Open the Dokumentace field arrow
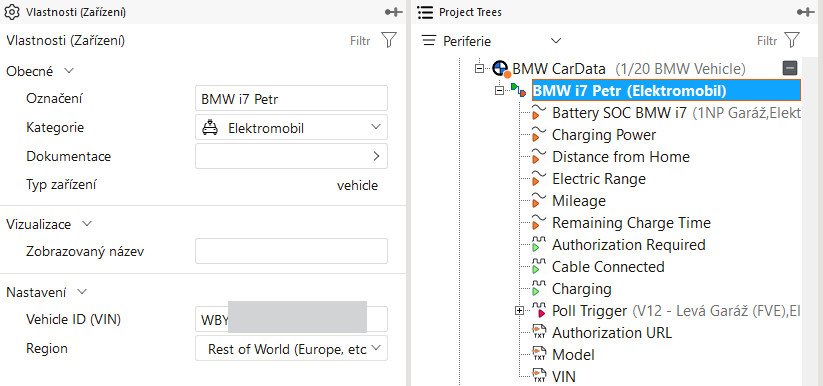 [376, 156]
